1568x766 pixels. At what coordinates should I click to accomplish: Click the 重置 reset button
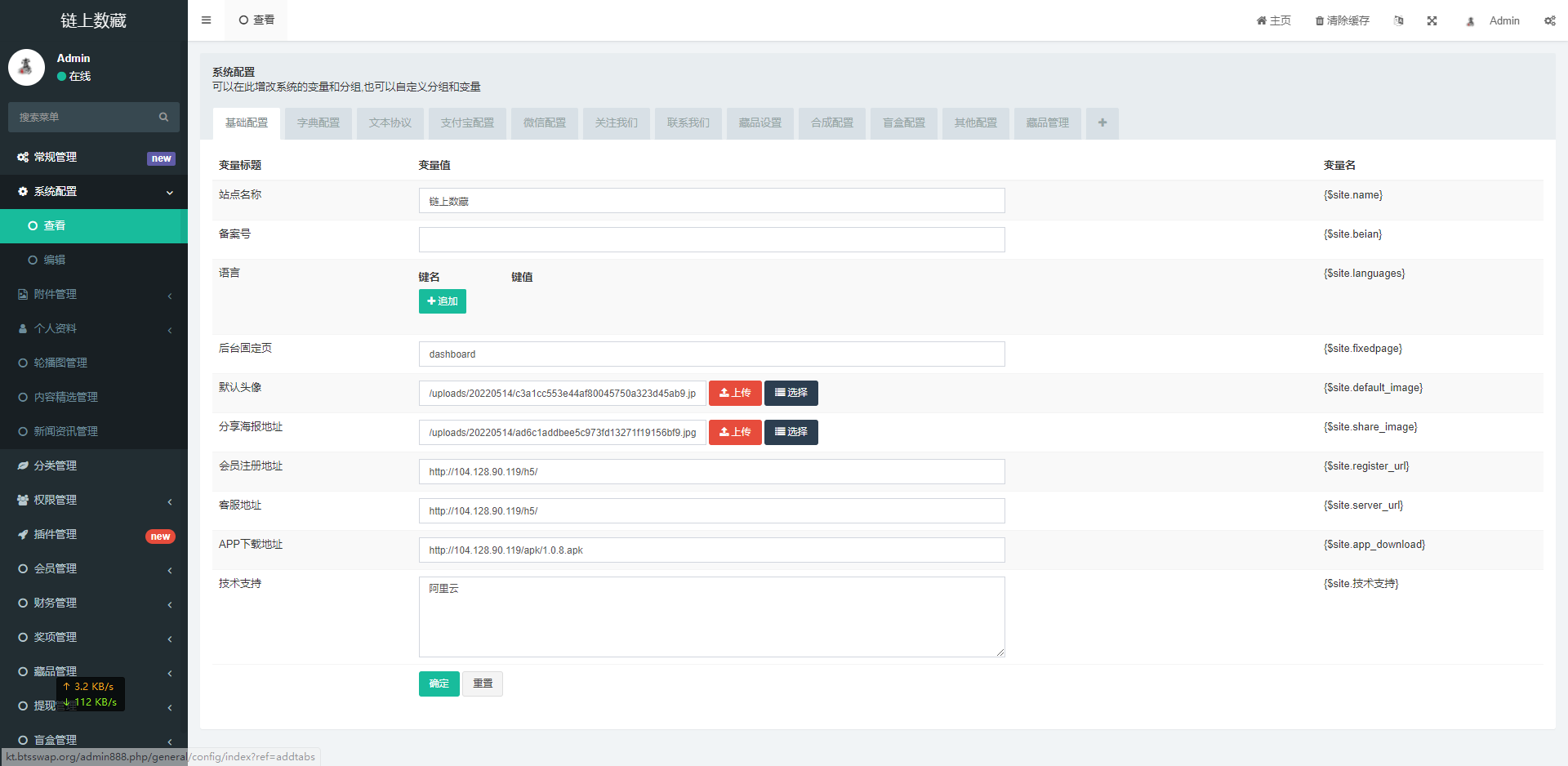tap(482, 684)
